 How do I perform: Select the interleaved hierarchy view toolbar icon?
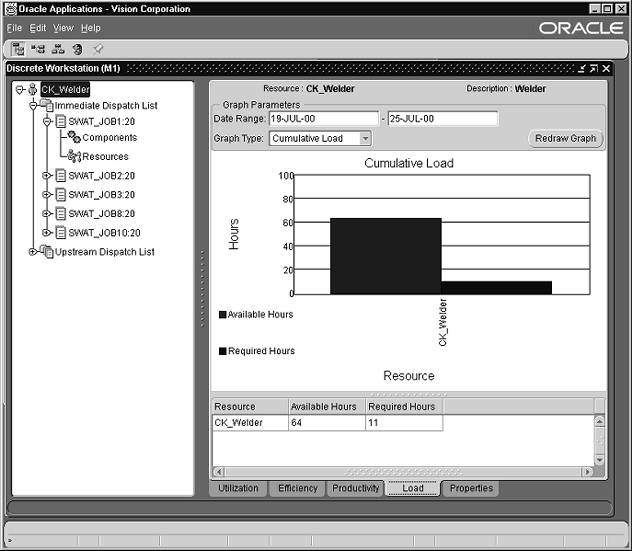point(38,49)
